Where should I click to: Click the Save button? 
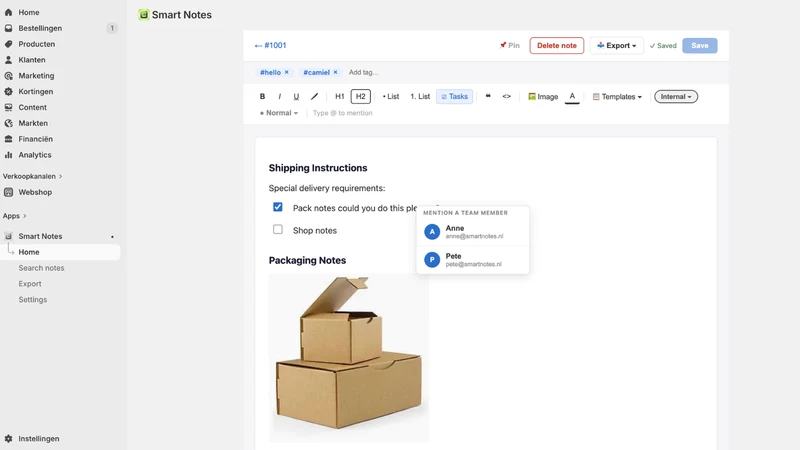point(699,45)
